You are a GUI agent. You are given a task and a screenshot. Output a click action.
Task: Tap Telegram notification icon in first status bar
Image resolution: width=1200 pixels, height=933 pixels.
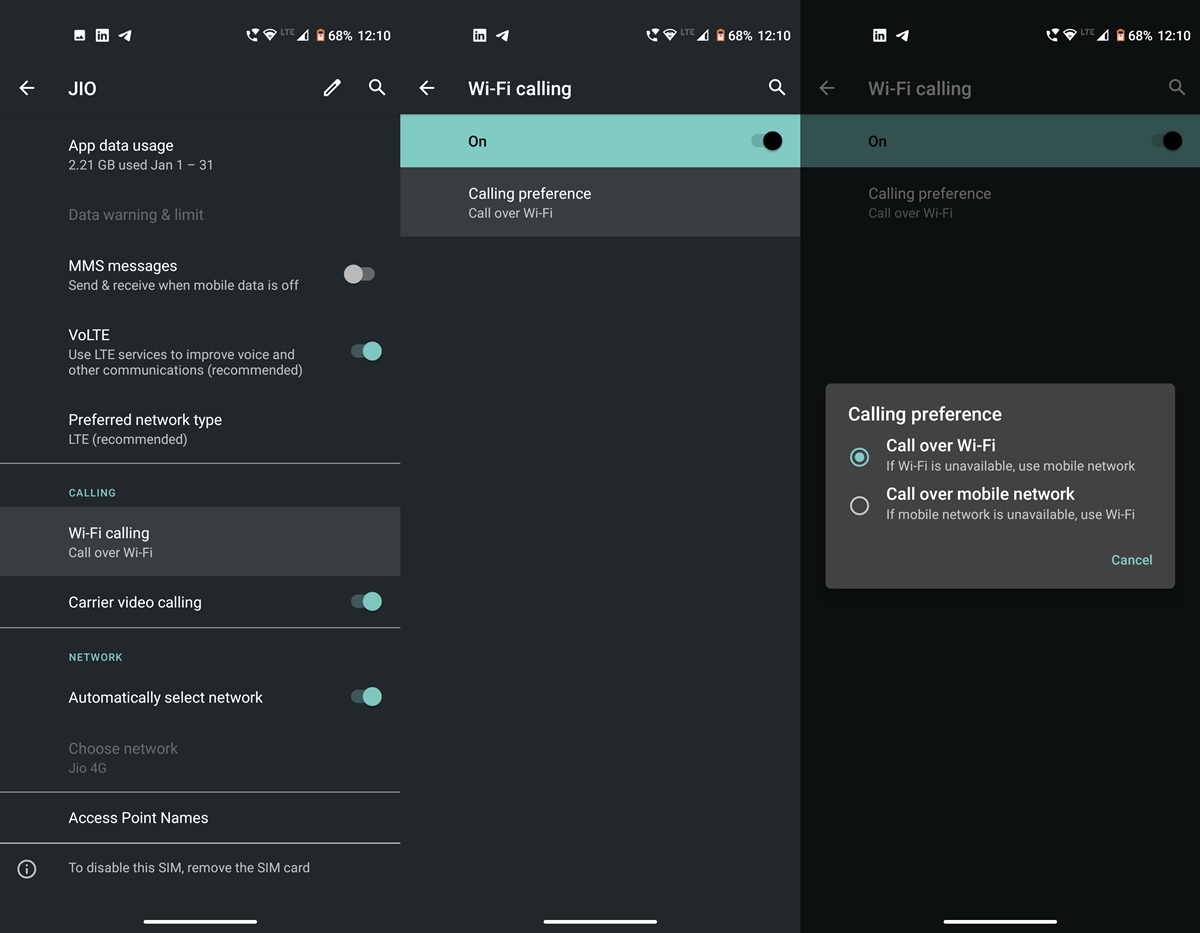(125, 35)
